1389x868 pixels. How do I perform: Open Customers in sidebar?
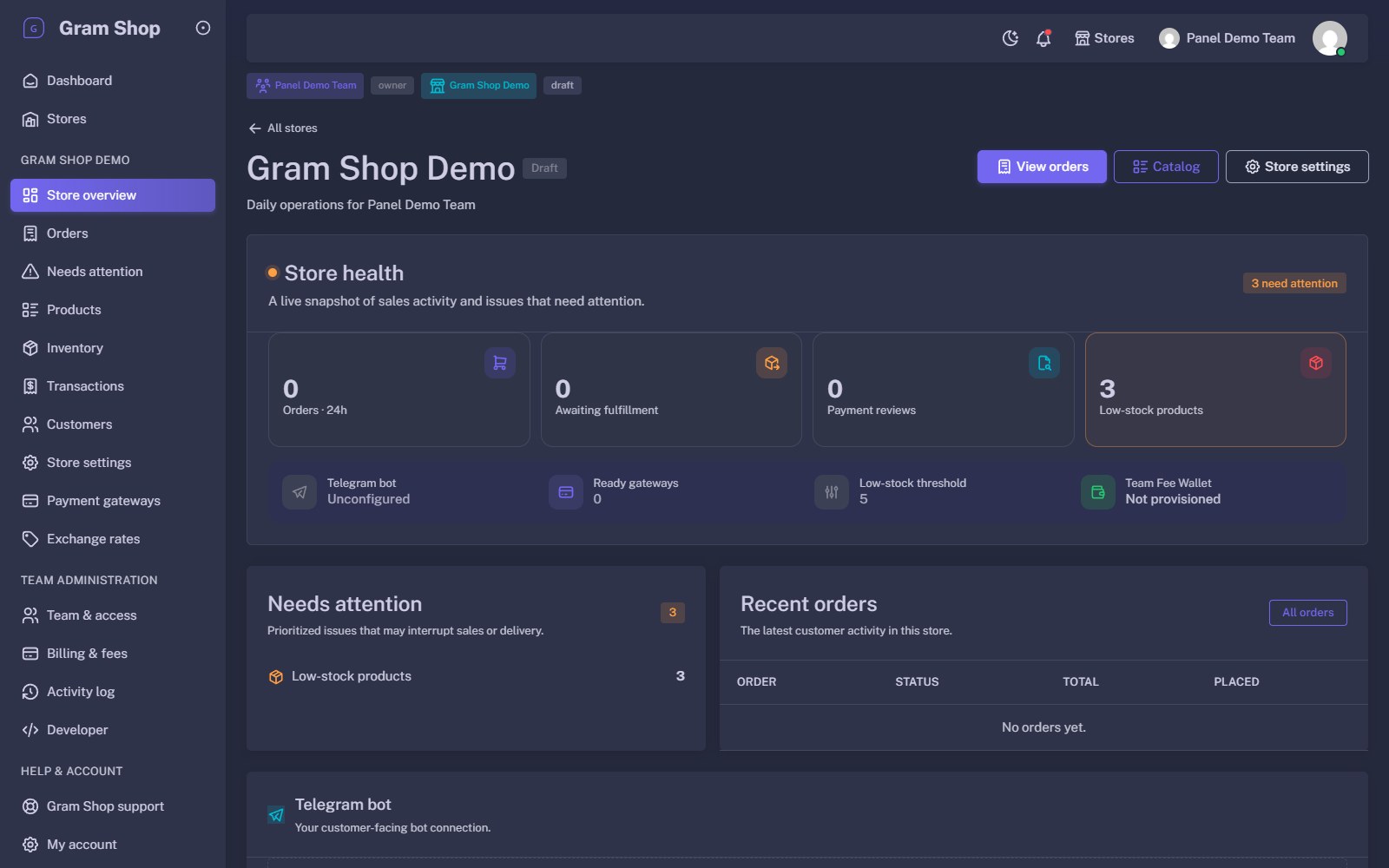click(113, 424)
